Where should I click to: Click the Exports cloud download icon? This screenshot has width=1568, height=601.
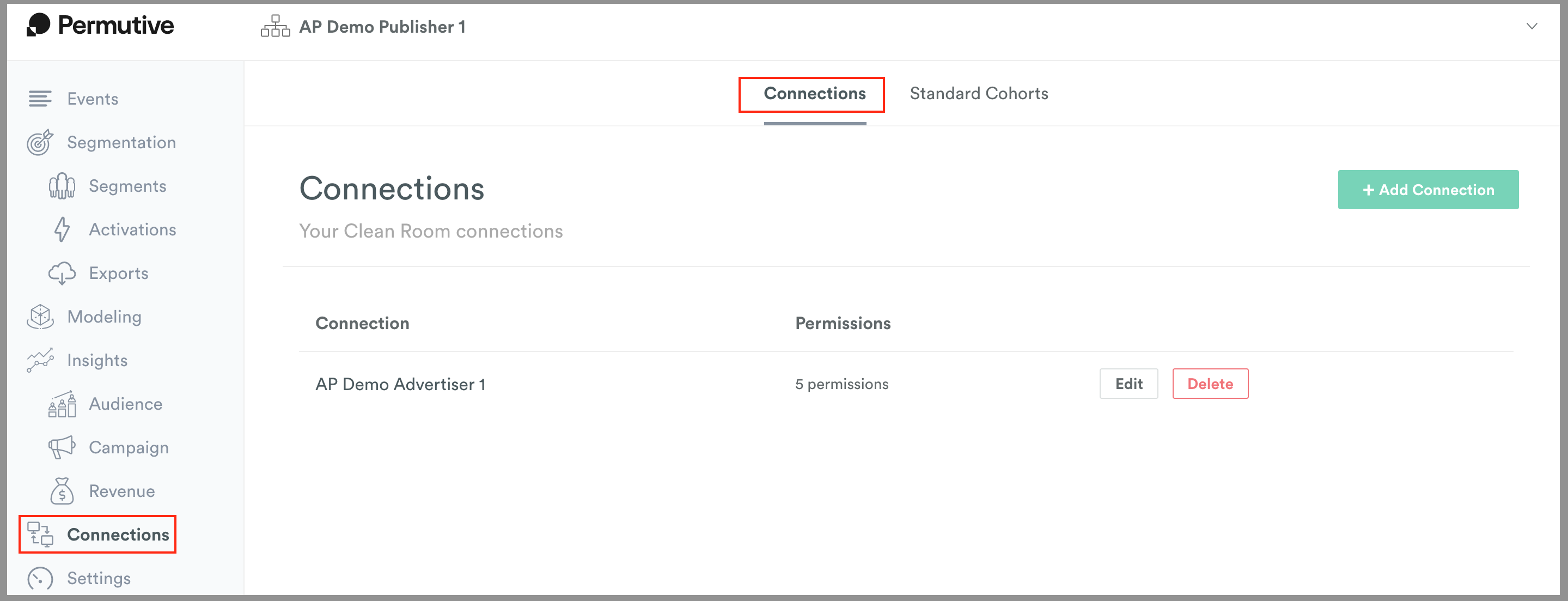tap(62, 274)
